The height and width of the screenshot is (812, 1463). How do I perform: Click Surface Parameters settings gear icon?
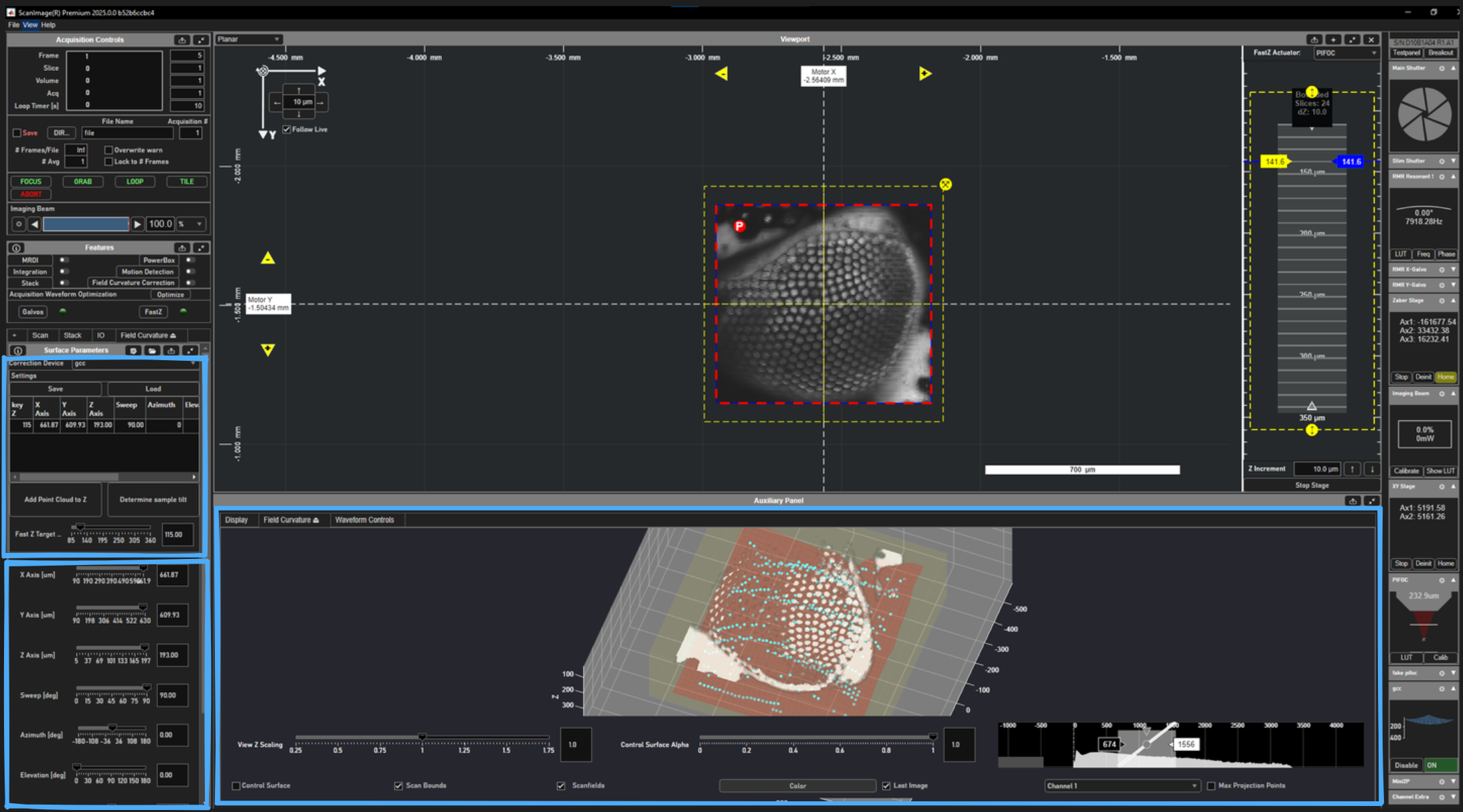pos(133,351)
